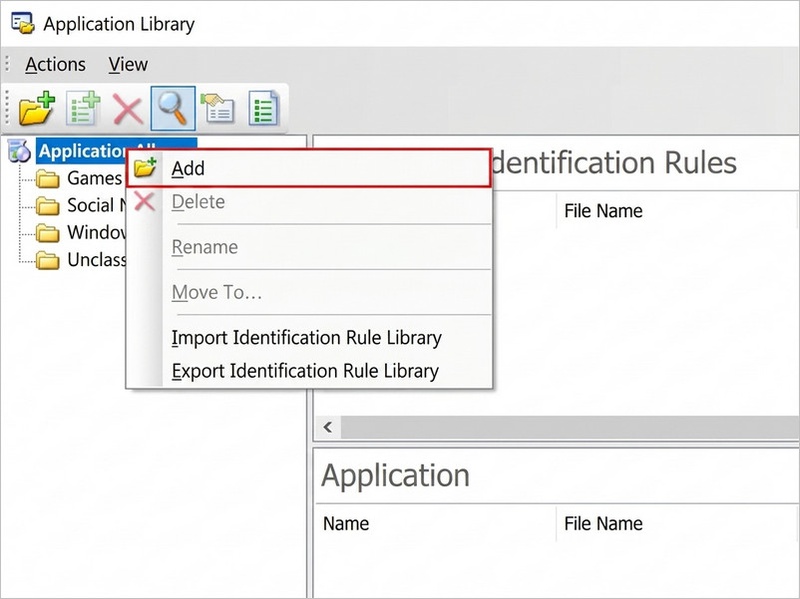The height and width of the screenshot is (599, 800).
Task: Click the Games folder icon
Action: point(47,179)
